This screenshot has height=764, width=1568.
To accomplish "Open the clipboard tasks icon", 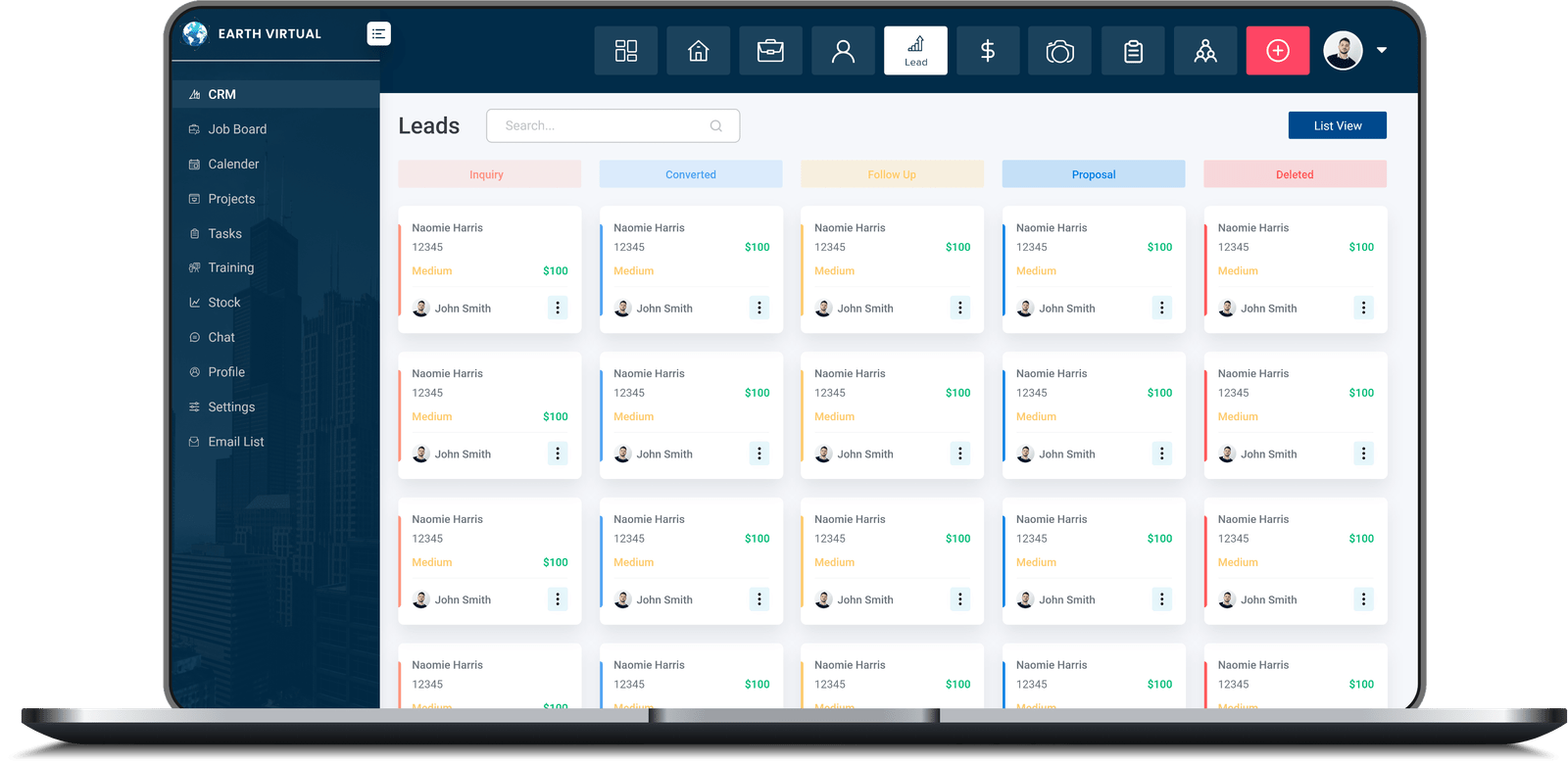I will [1133, 51].
